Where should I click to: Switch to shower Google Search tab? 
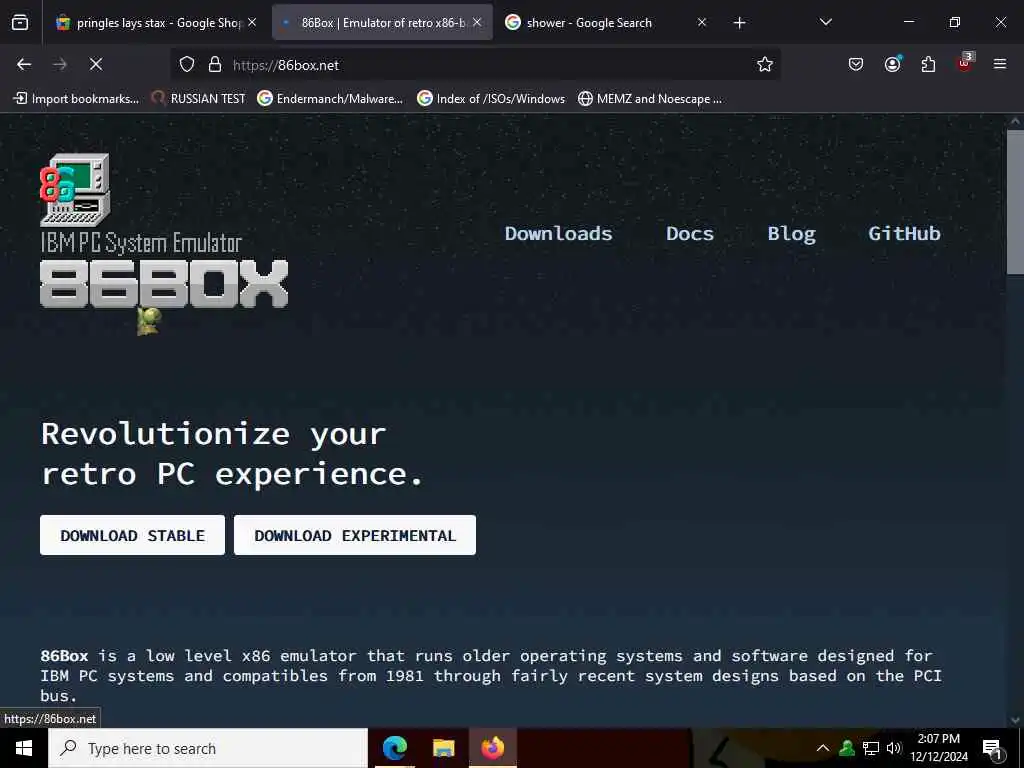pyautogui.click(x=607, y=23)
